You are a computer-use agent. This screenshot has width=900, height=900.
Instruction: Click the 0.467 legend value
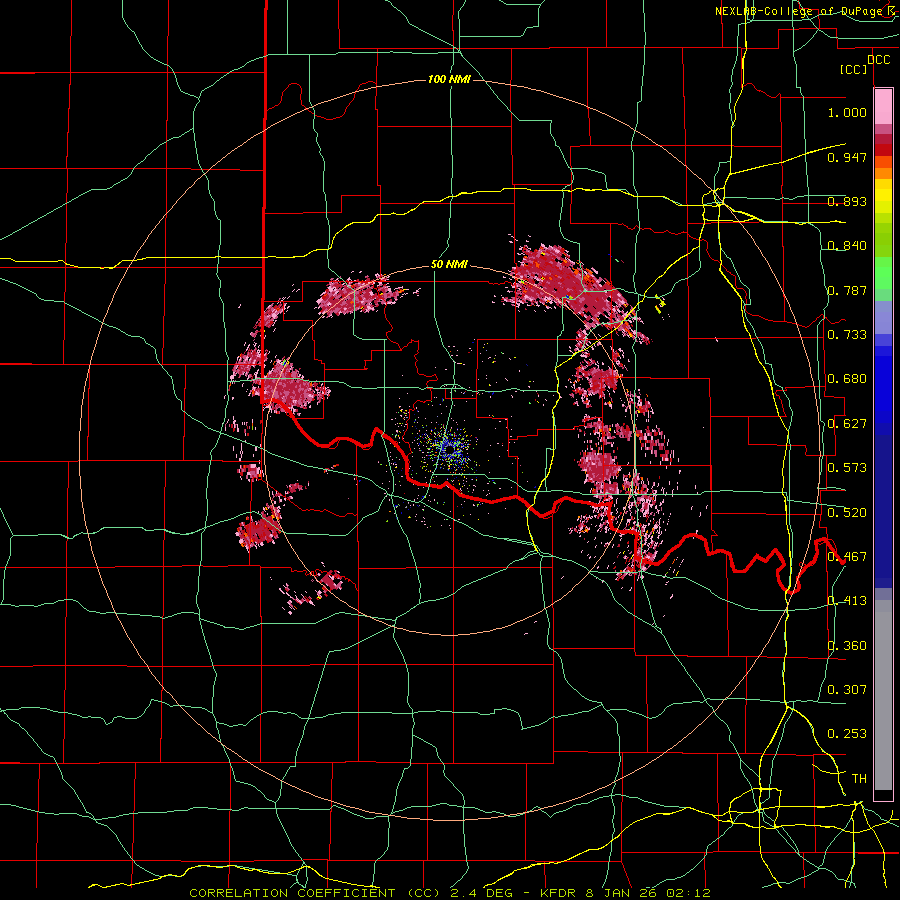847,557
